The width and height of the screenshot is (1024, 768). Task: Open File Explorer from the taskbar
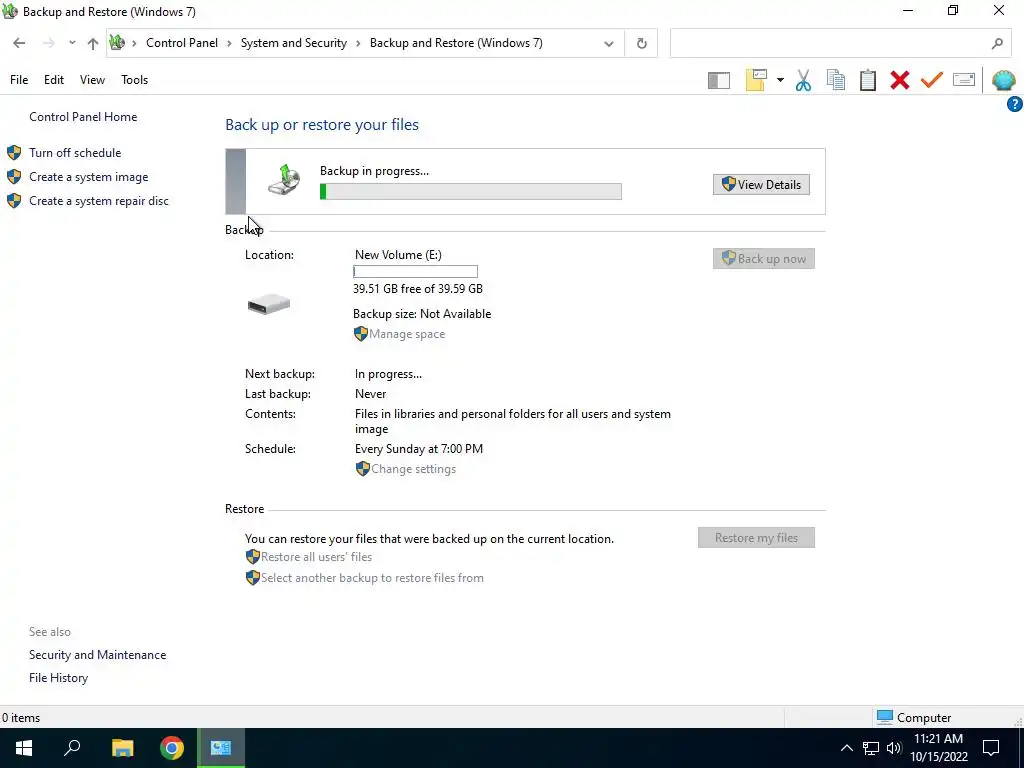(x=122, y=748)
